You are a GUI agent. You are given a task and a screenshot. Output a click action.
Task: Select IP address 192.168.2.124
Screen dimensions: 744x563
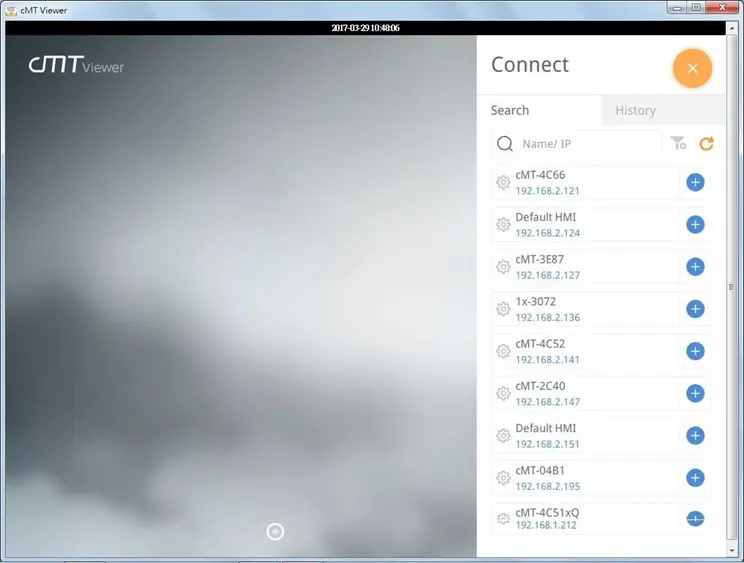coord(548,233)
